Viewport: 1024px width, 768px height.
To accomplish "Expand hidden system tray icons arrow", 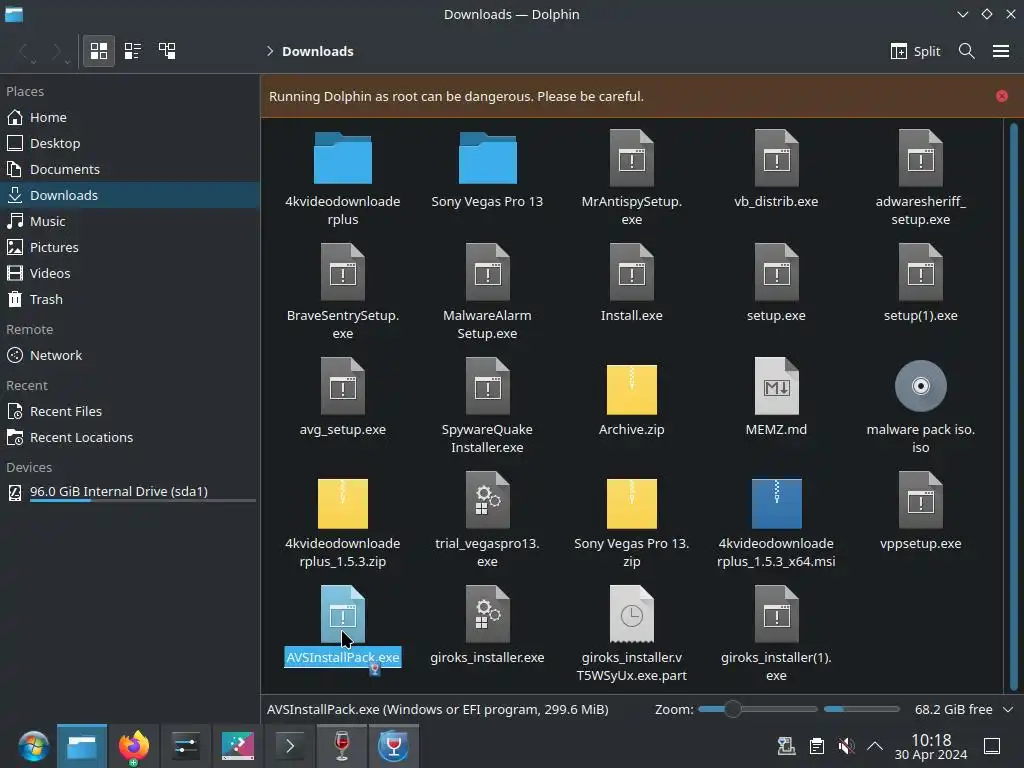I will [x=875, y=746].
